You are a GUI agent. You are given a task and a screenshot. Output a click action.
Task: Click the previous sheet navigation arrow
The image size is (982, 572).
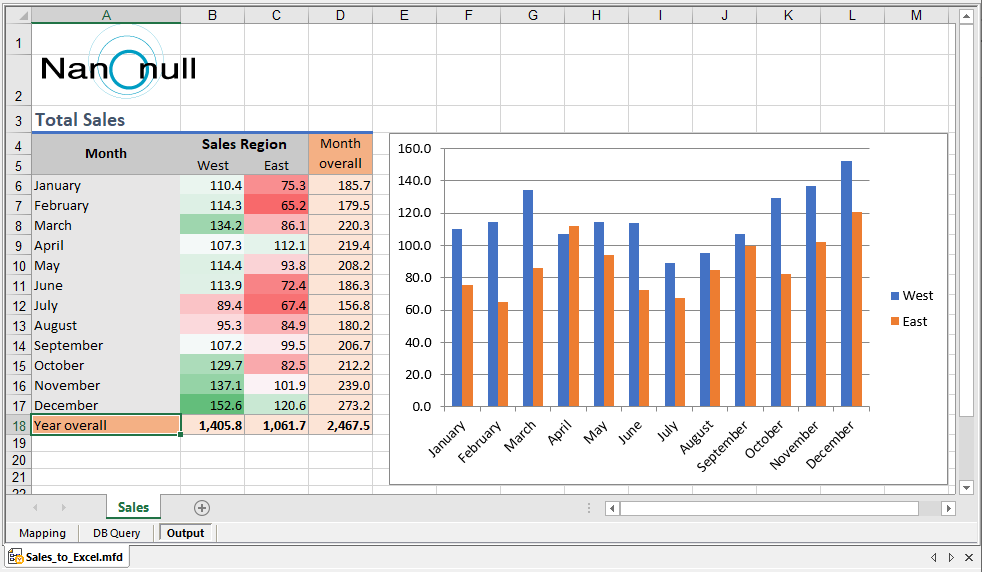[x=36, y=508]
